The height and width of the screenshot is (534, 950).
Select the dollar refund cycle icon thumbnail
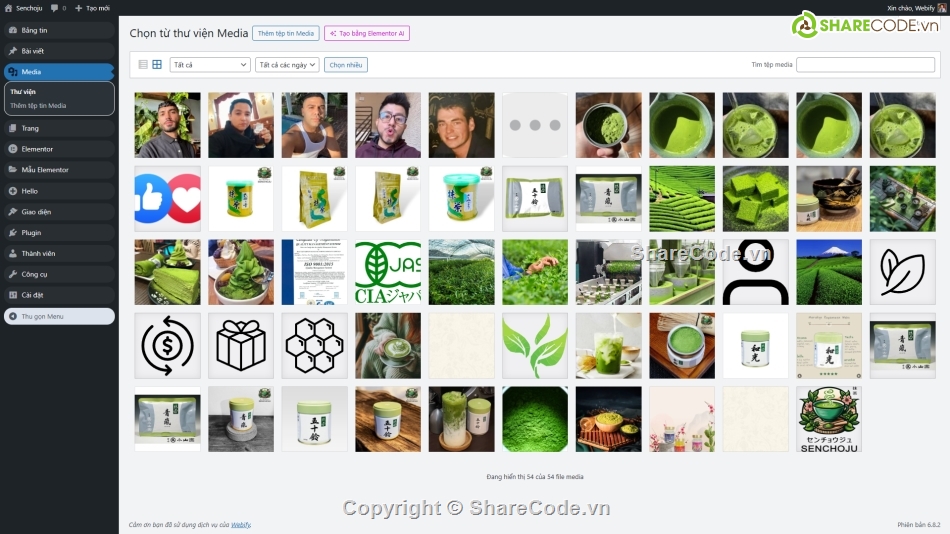[167, 345]
